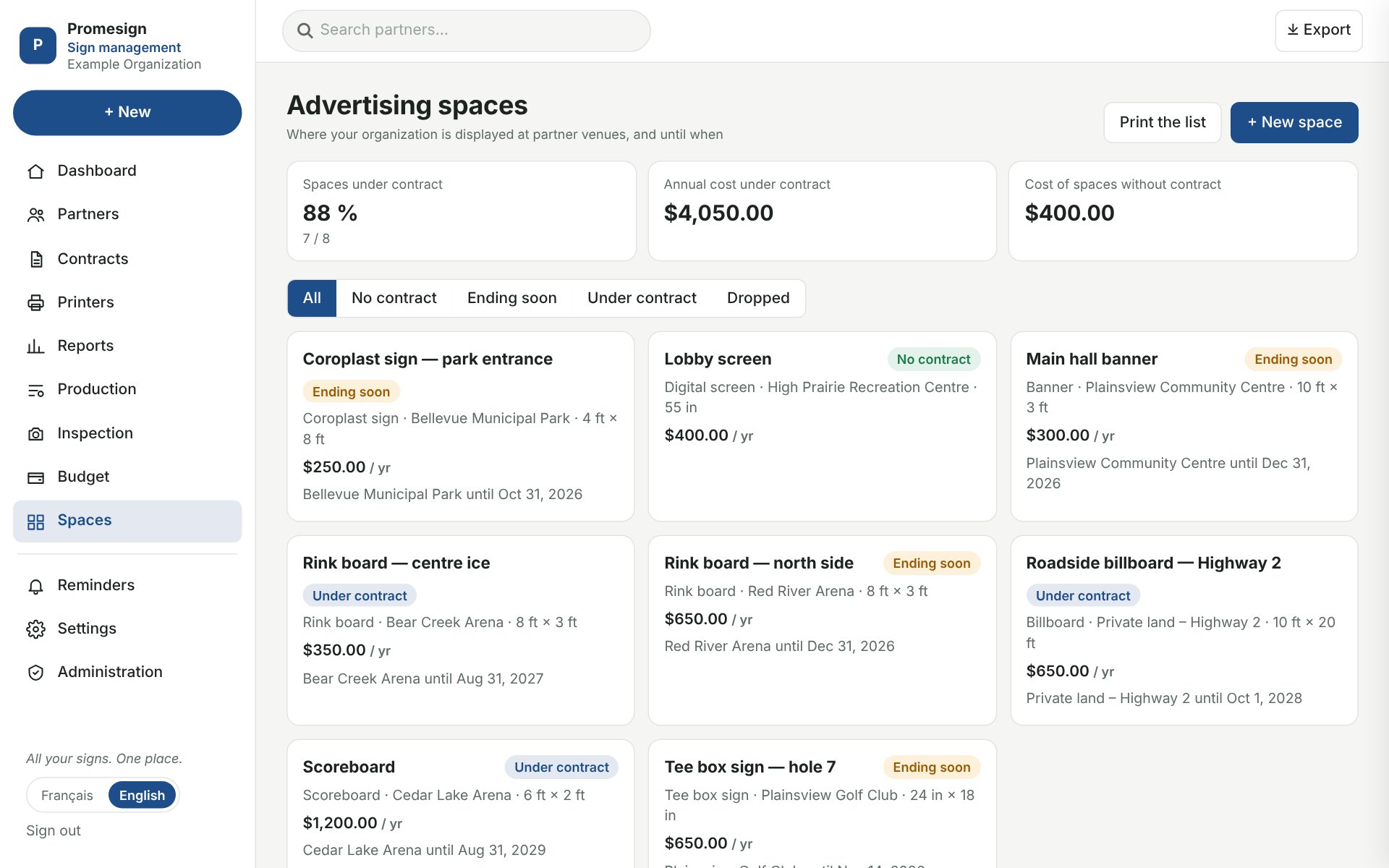
Task: Focus the Search partners field
Action: coord(466,30)
